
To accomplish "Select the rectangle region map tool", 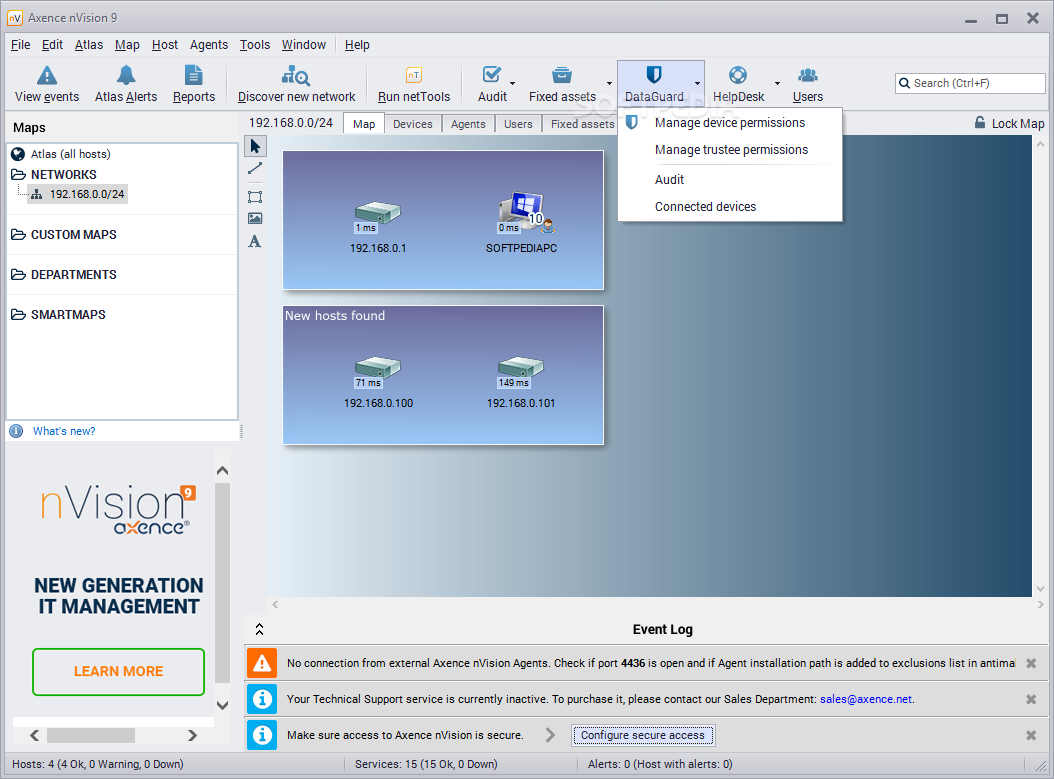I will [255, 197].
